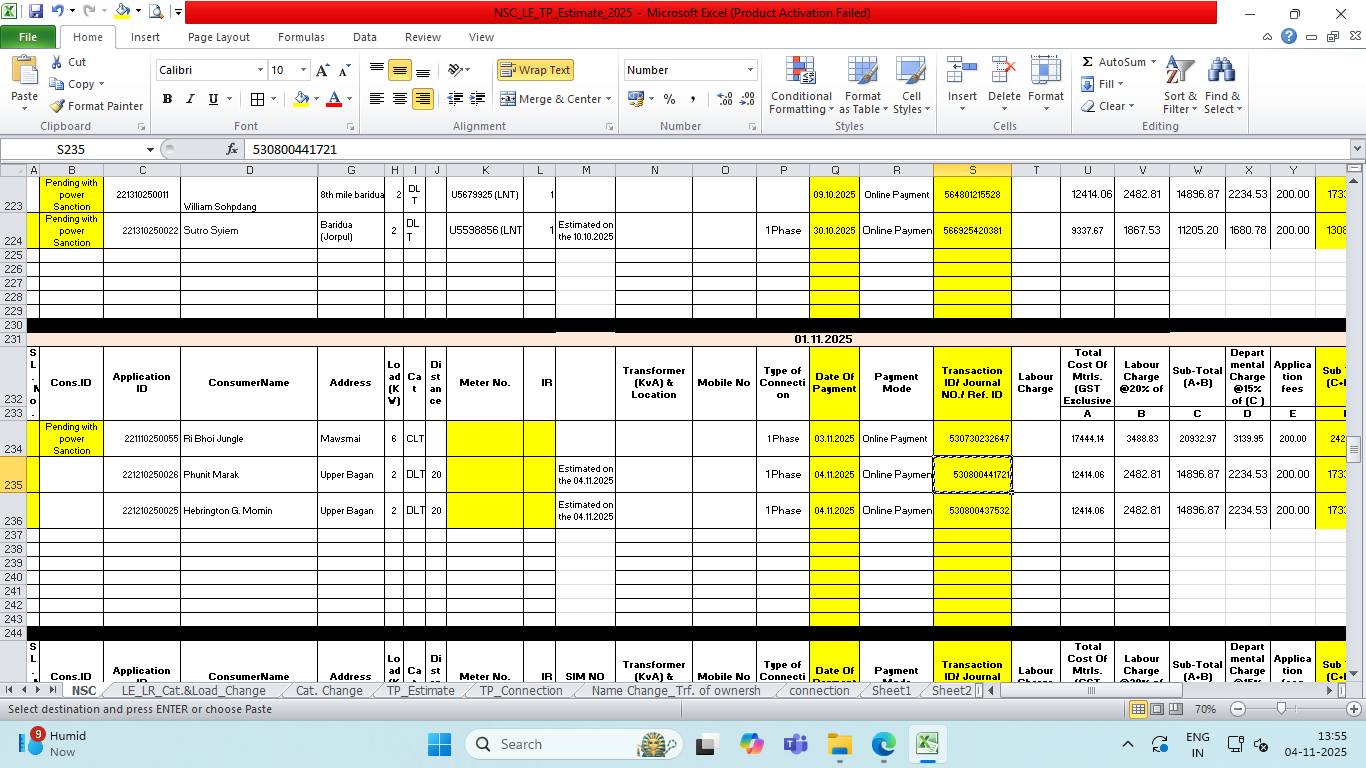Open the TP_Connection sheet tab
This screenshot has width=1366, height=768.
[520, 690]
